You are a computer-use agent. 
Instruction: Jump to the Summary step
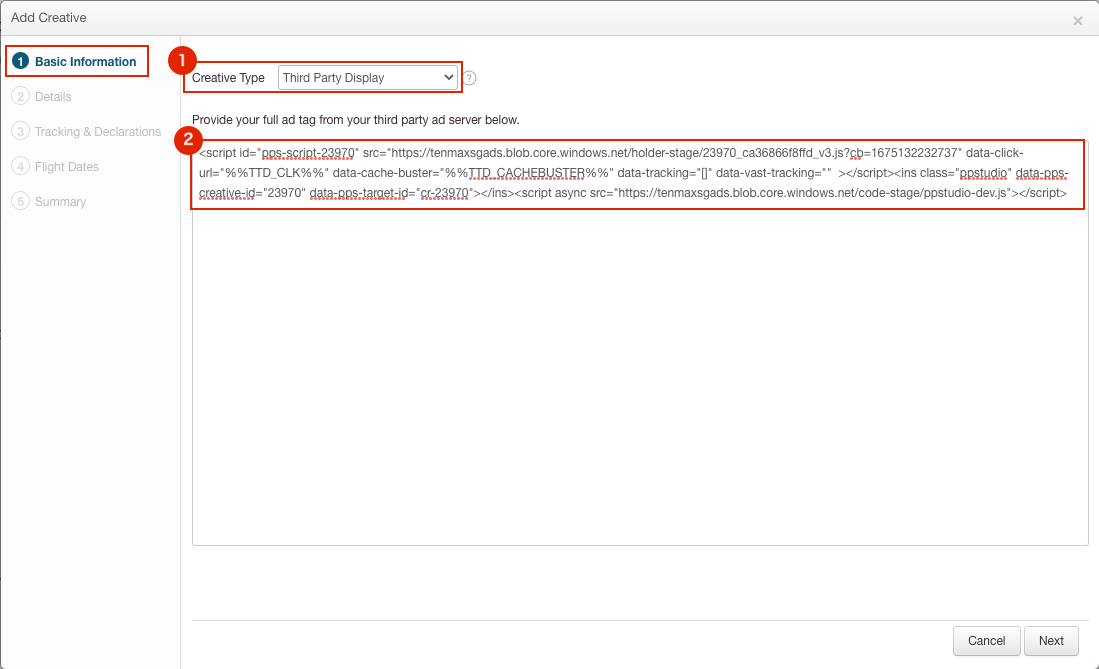tap(60, 202)
